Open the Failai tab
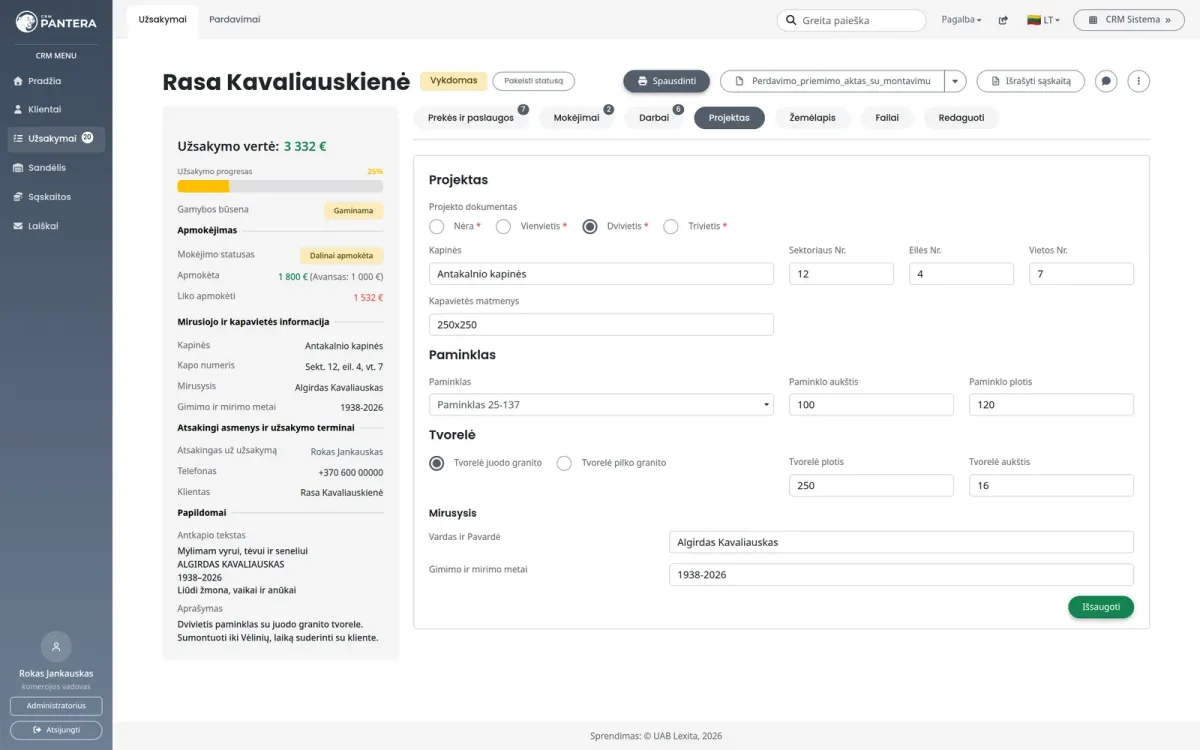The image size is (1200, 750). [887, 118]
